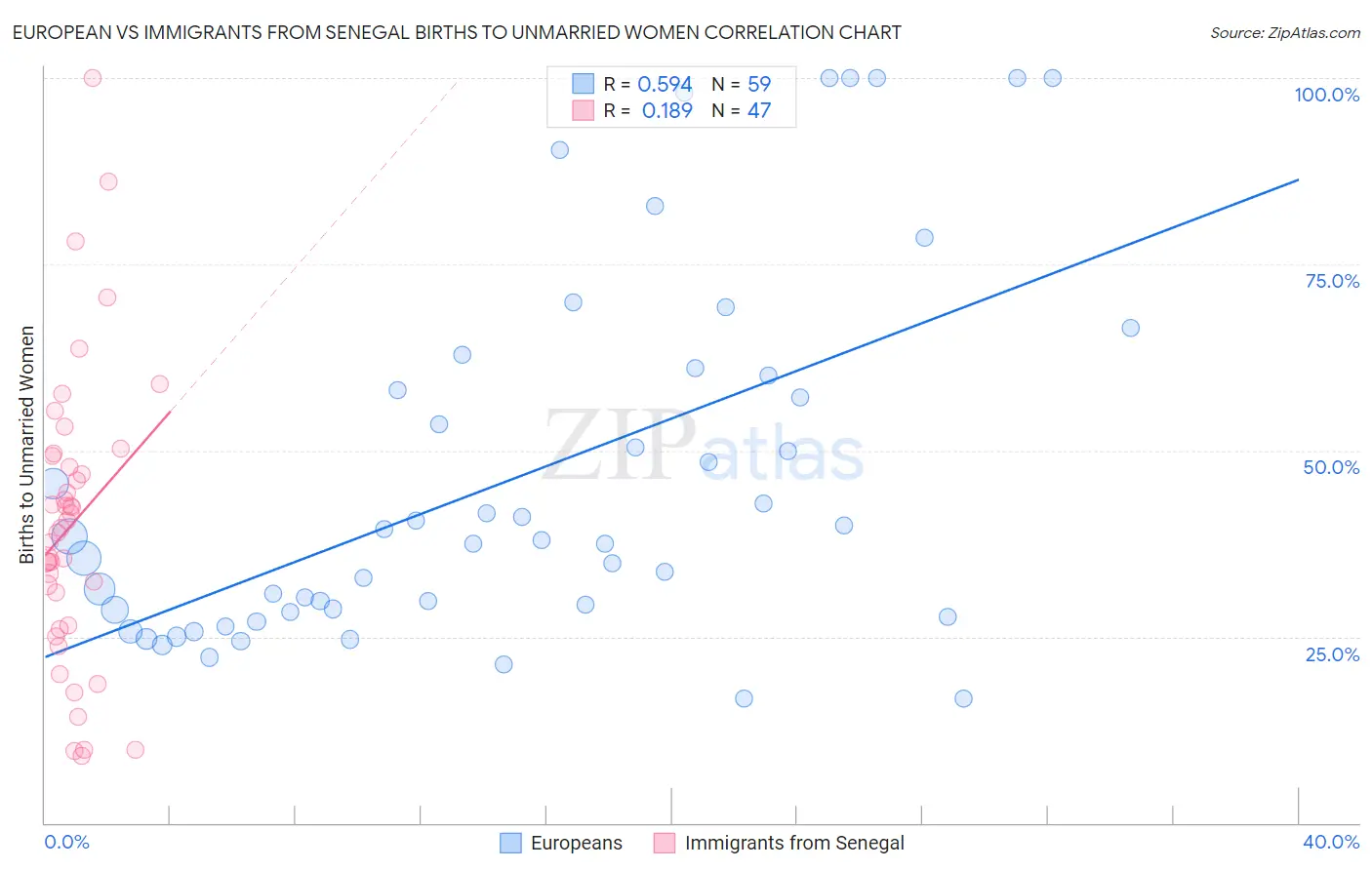
Task: Click the Immigrants from Senegal legend label
Action: pos(794,843)
